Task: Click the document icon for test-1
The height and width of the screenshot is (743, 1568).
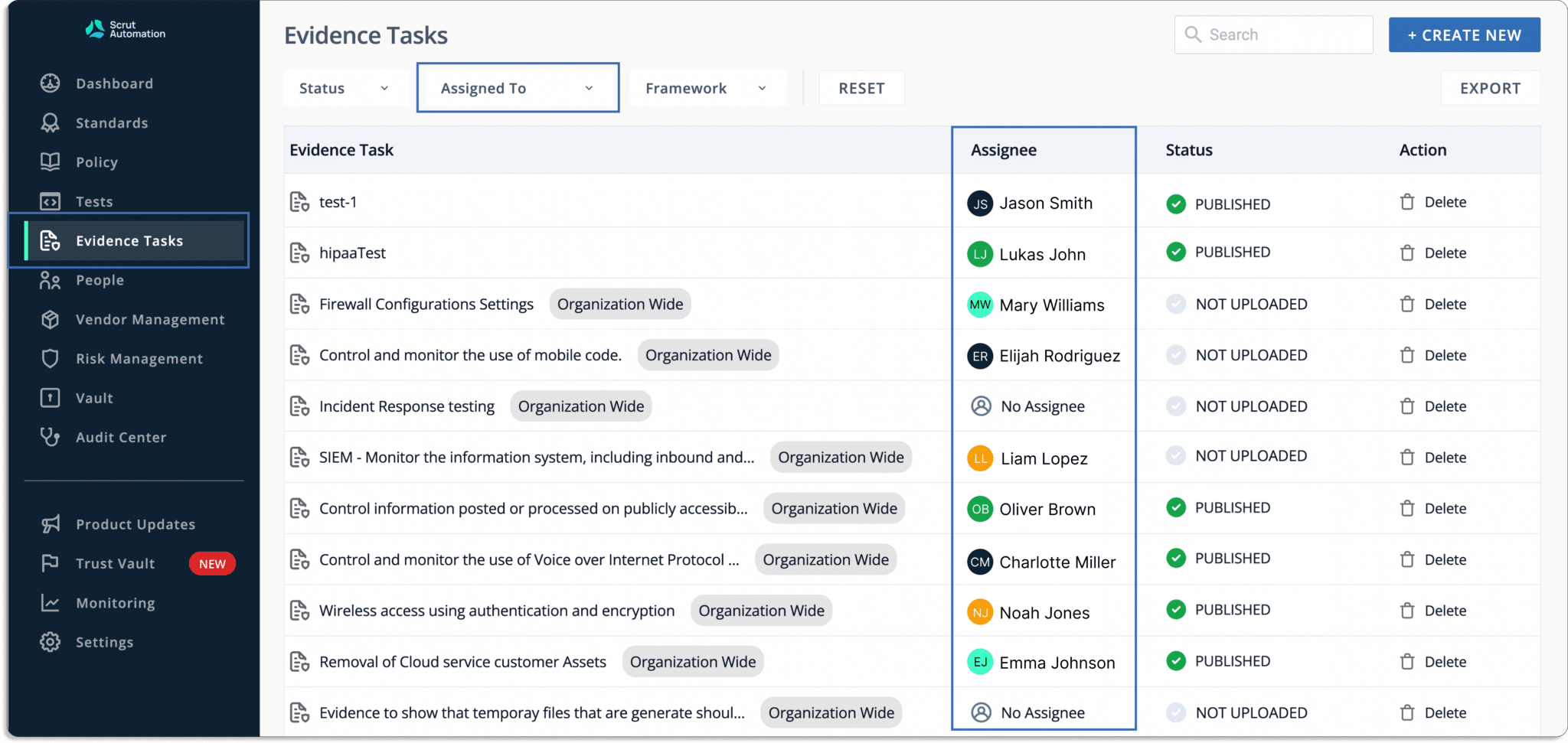Action: [299, 202]
